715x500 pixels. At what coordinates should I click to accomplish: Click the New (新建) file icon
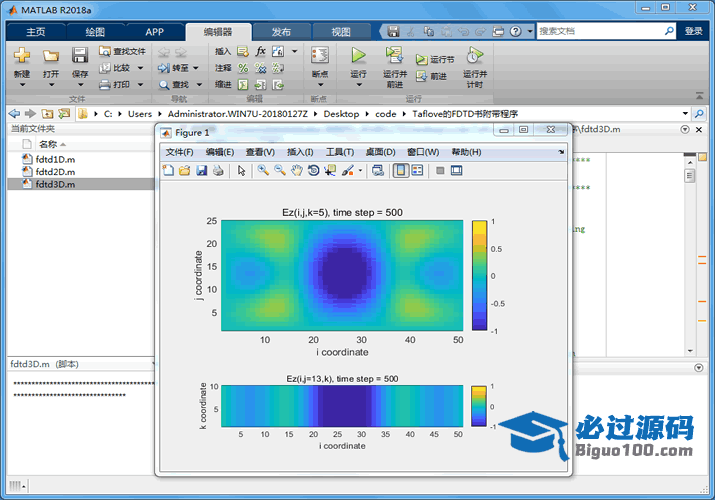click(x=21, y=56)
